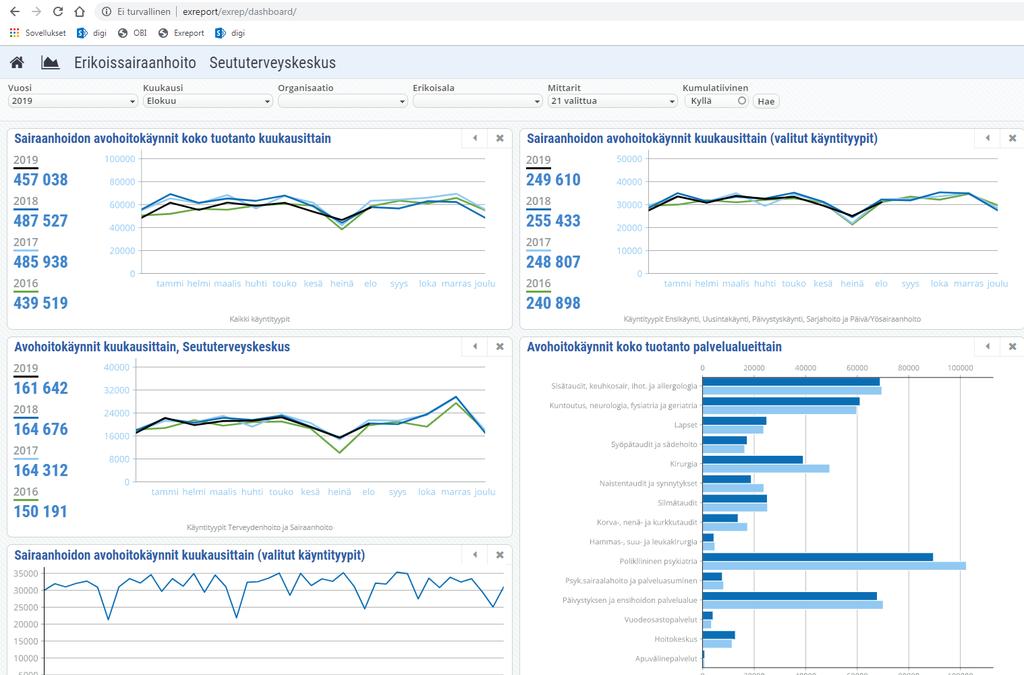Click the Hoitokeskus bar label
Screen dimensions: 1024x675
pos(676,639)
